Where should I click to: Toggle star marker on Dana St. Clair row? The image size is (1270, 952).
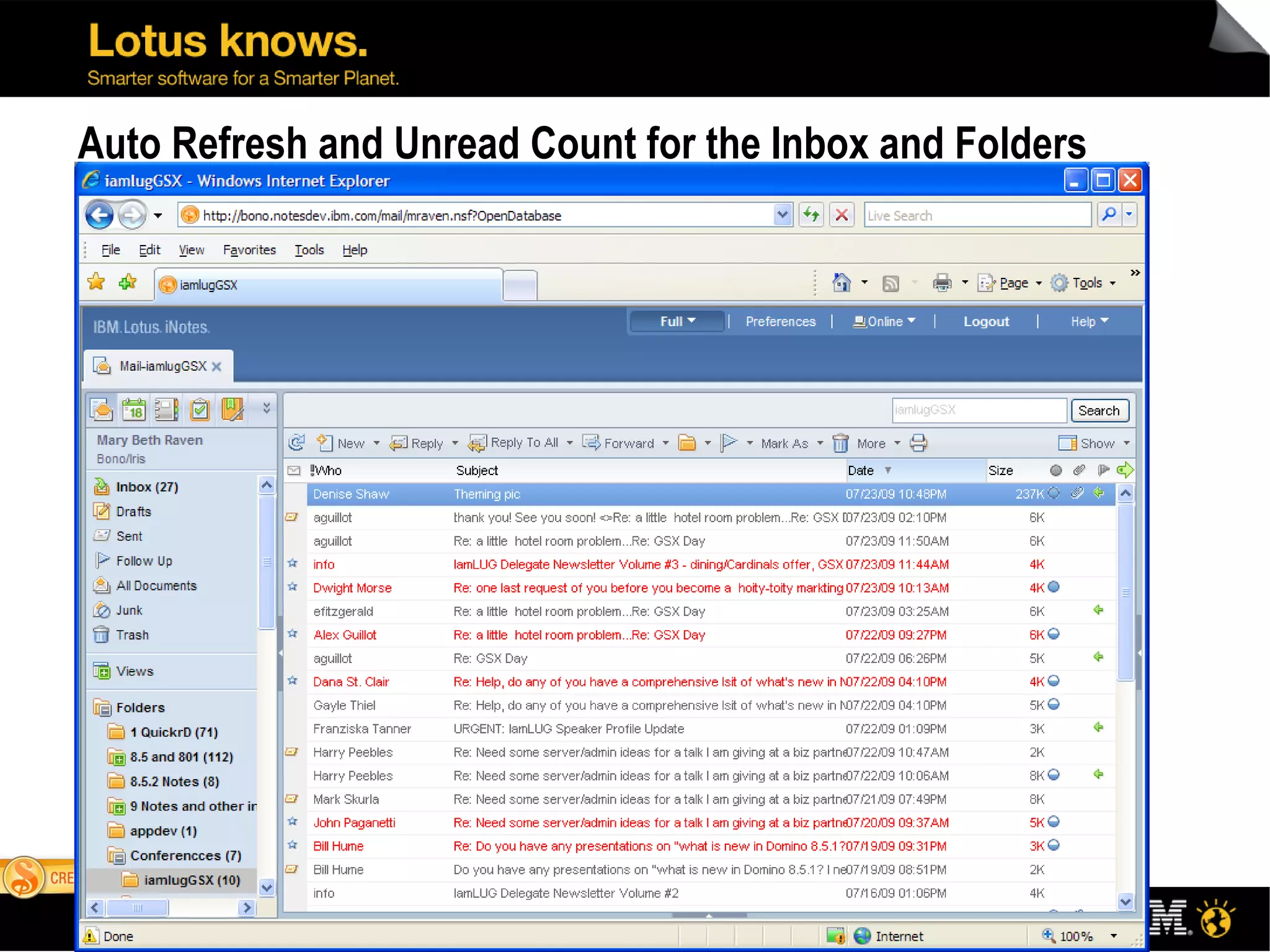[x=293, y=681]
